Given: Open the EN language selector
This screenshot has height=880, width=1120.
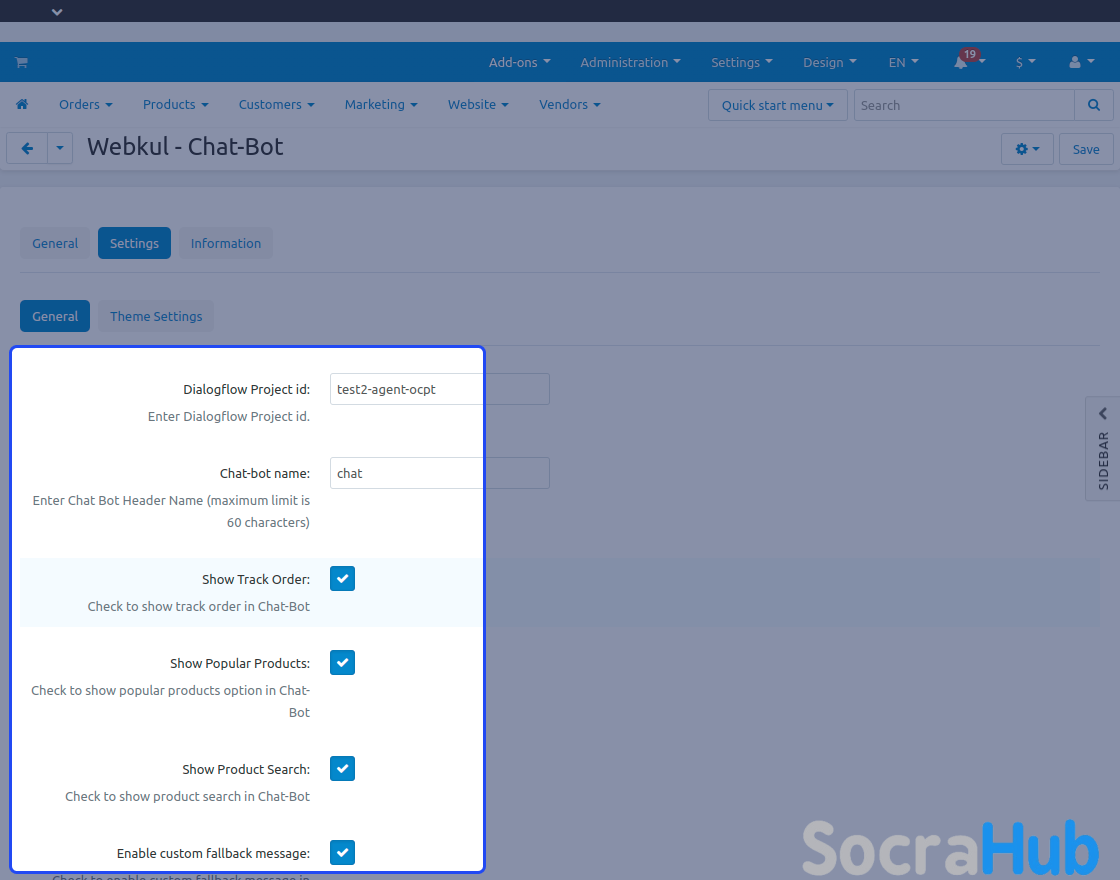Looking at the screenshot, I should coord(904,62).
